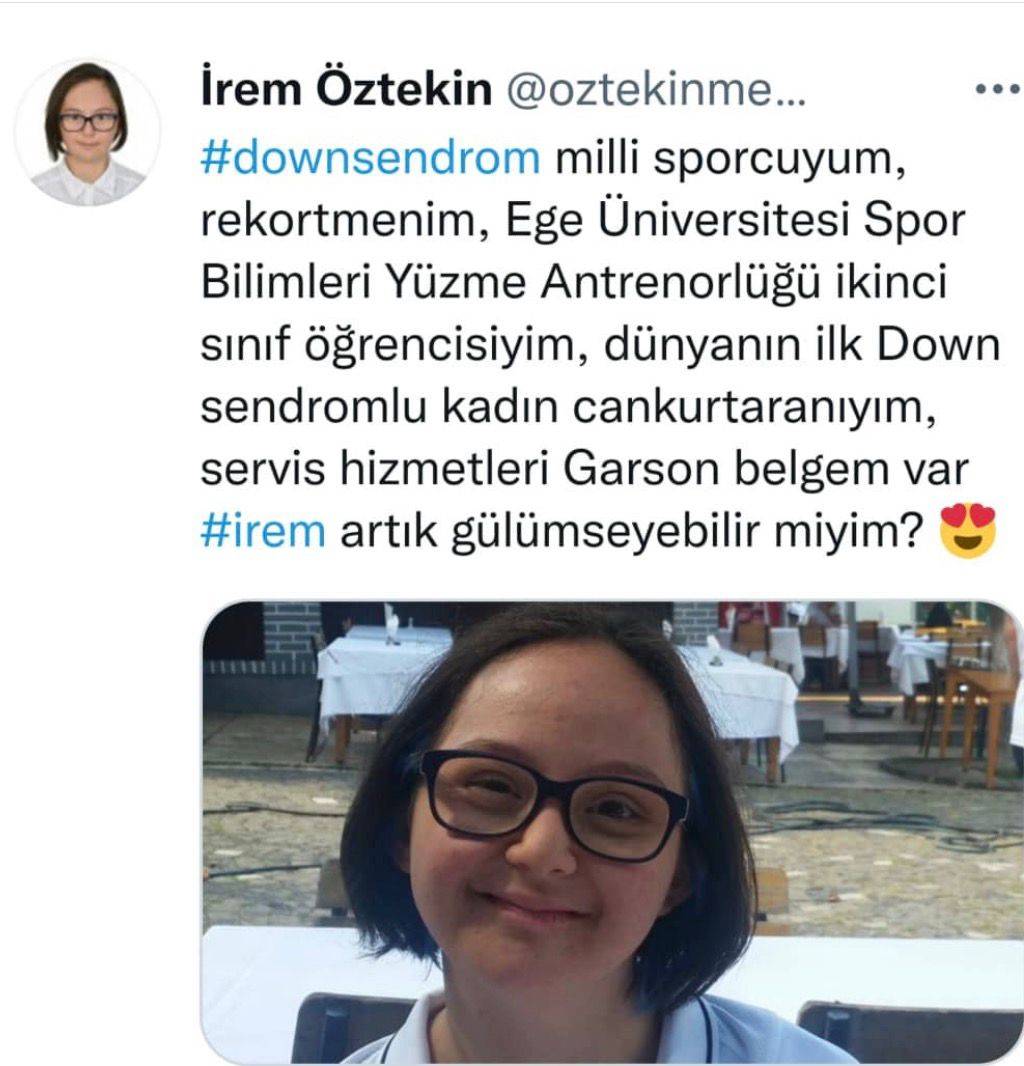
Task: Follow the #irem hashtag link
Action: [263, 531]
